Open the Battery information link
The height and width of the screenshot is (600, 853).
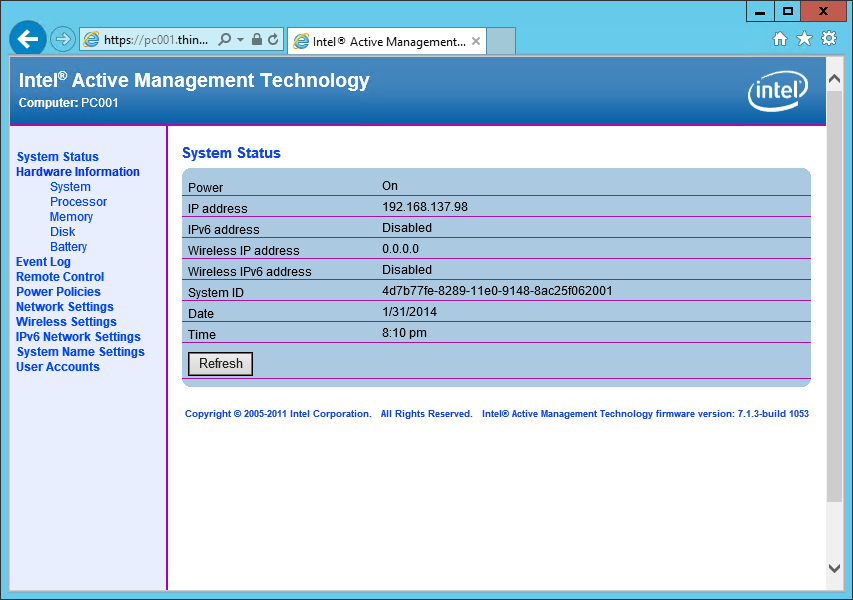click(x=69, y=247)
